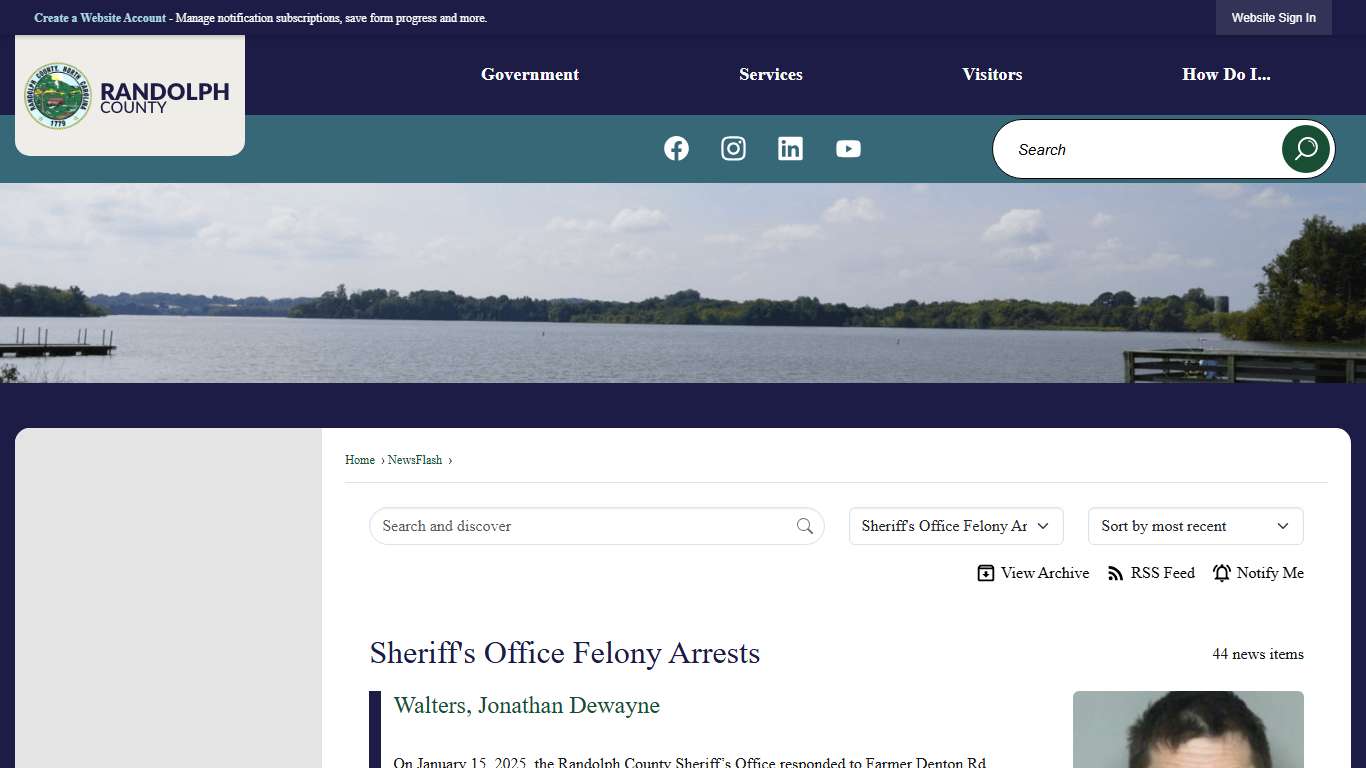Open the How Do I... menu

click(1226, 75)
